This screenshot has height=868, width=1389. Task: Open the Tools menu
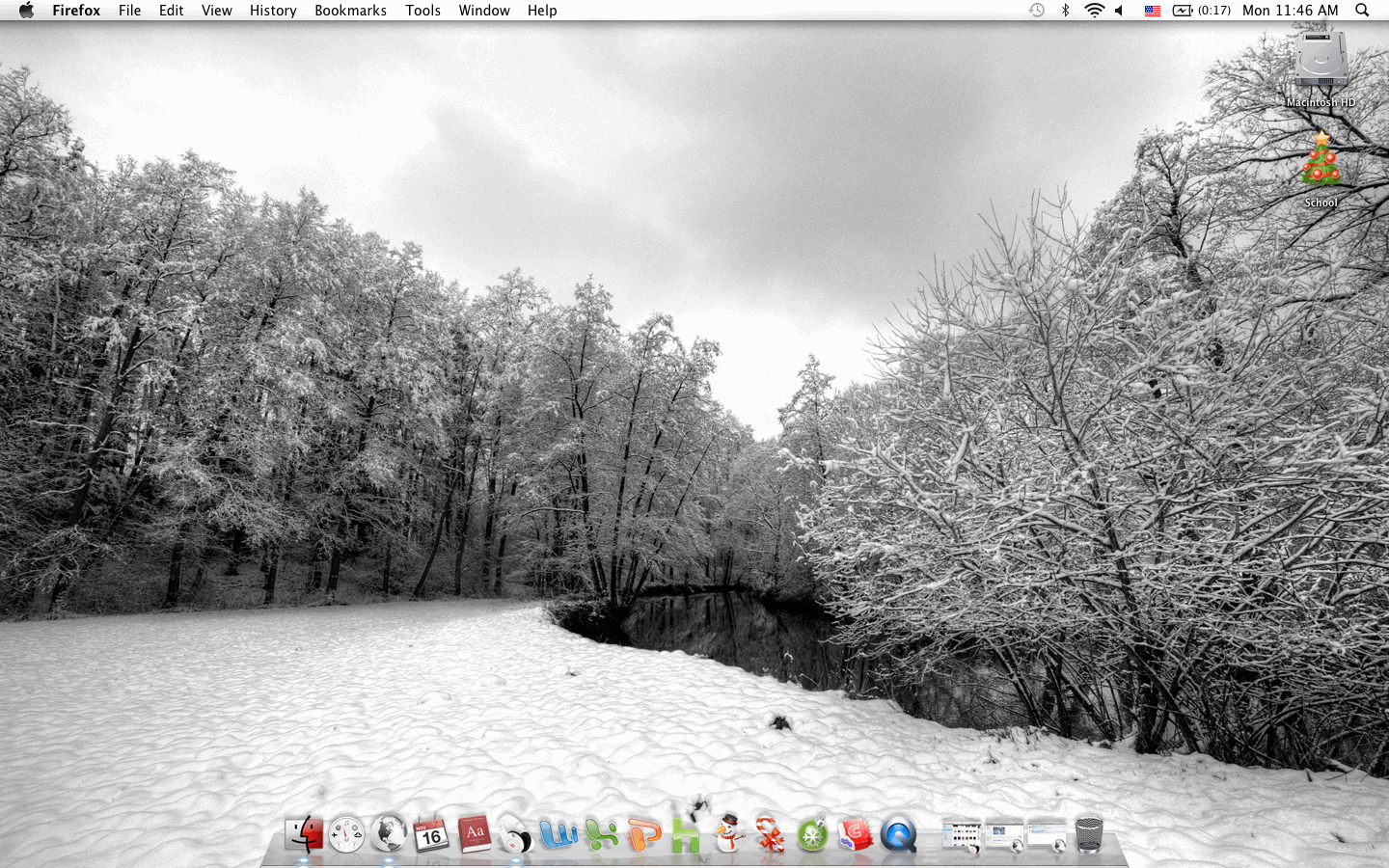[422, 11]
